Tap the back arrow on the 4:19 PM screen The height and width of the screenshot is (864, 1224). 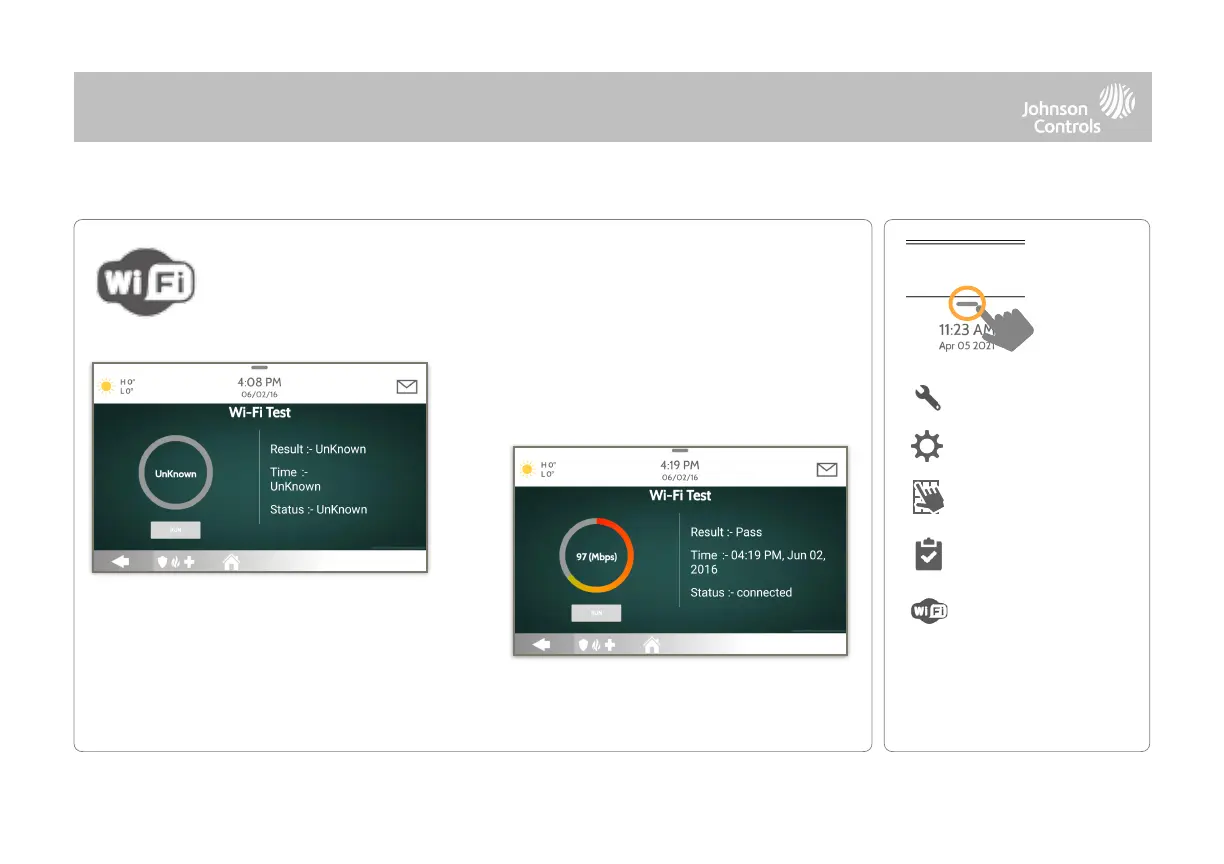pos(541,646)
